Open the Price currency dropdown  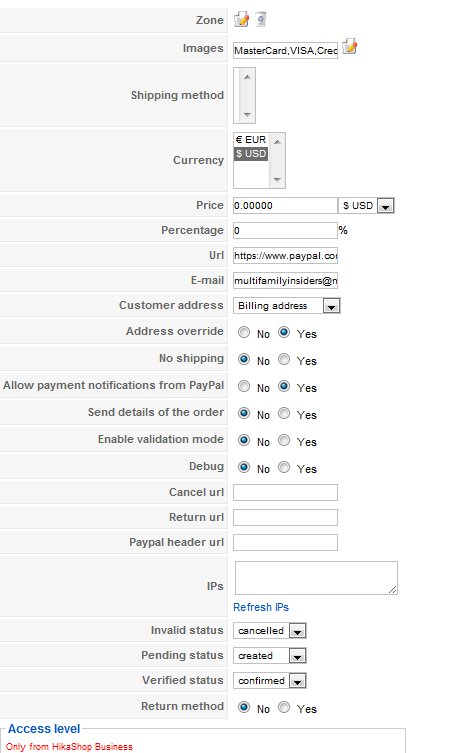pyautogui.click(x=366, y=206)
